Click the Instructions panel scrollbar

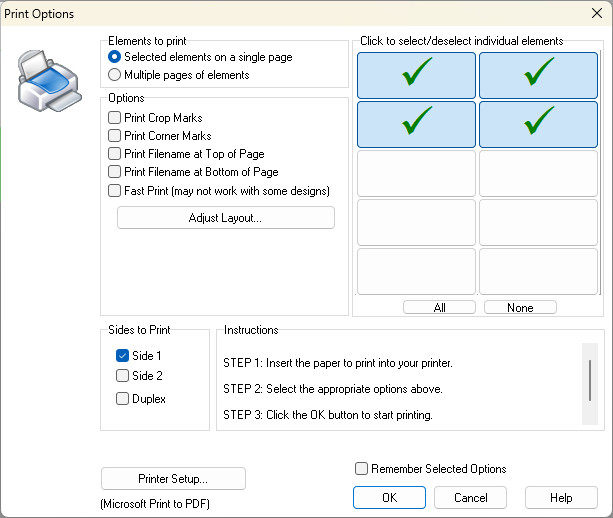(590, 384)
